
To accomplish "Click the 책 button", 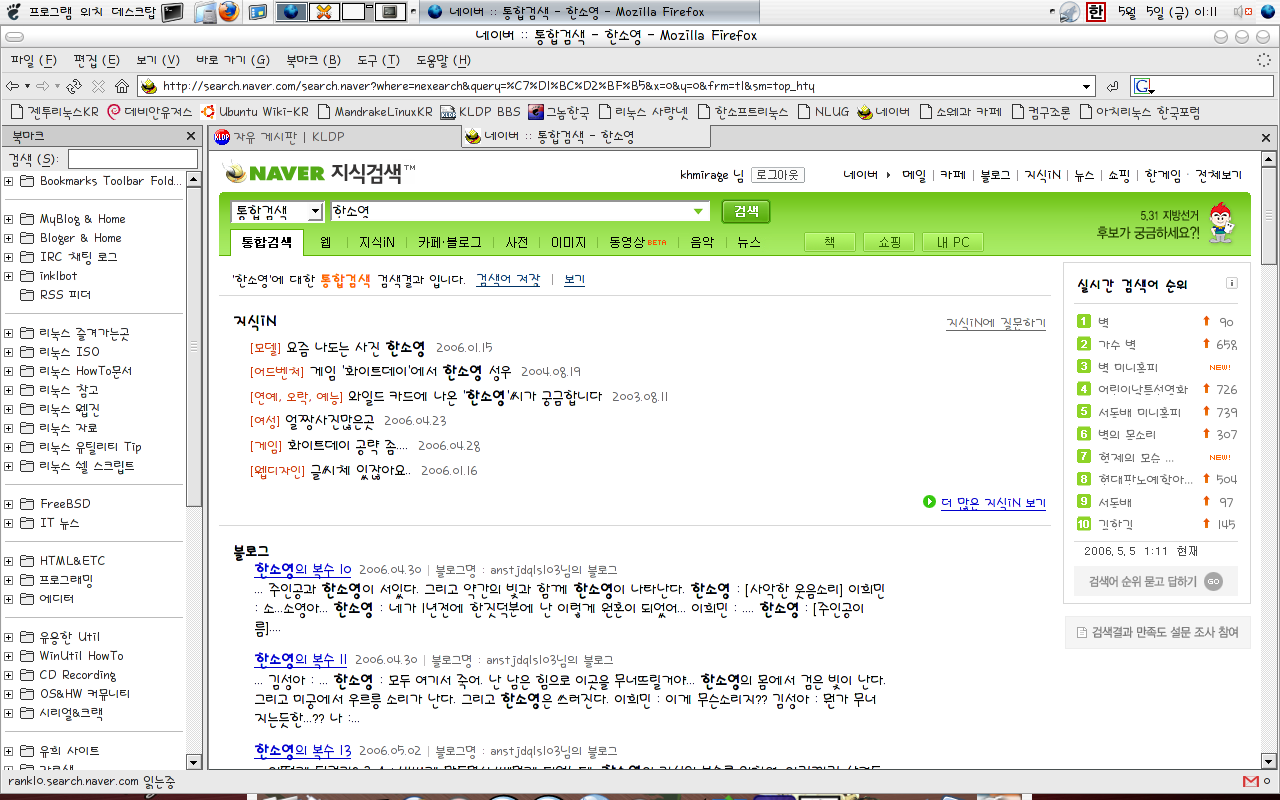I will pyautogui.click(x=830, y=242).
